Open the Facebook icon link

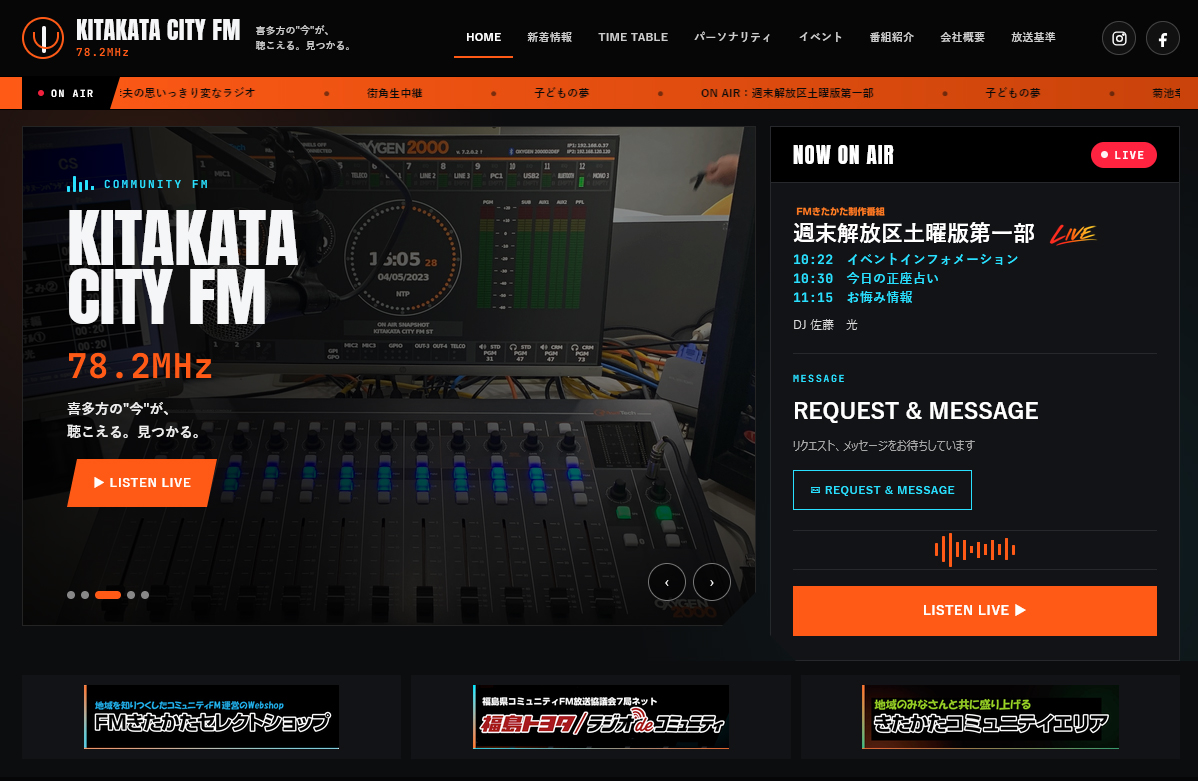click(1162, 38)
